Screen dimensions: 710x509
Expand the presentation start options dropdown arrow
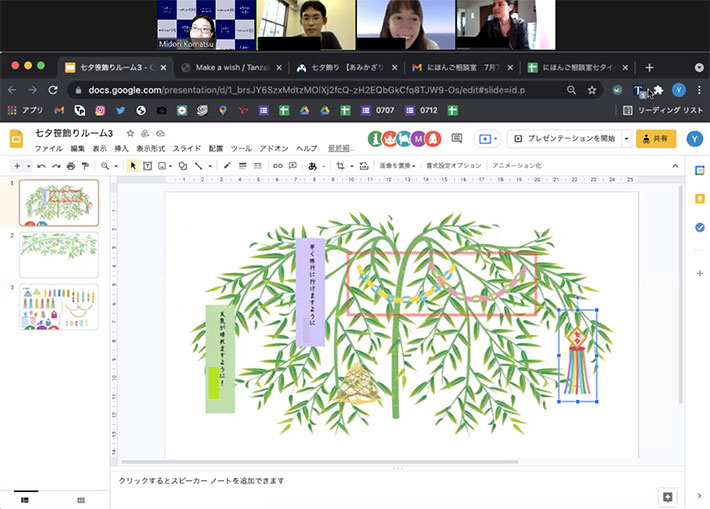point(626,139)
